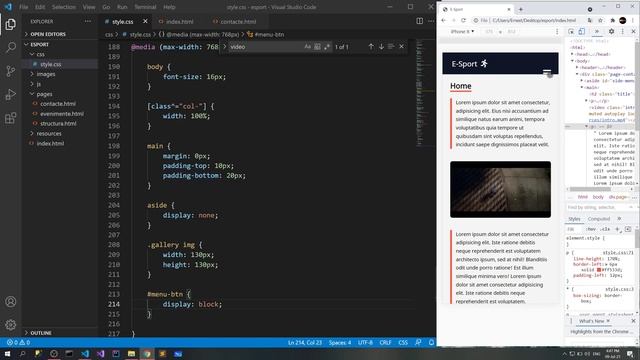This screenshot has height=360, width=640.
Task: Expand the images folder
Action: 46,74
